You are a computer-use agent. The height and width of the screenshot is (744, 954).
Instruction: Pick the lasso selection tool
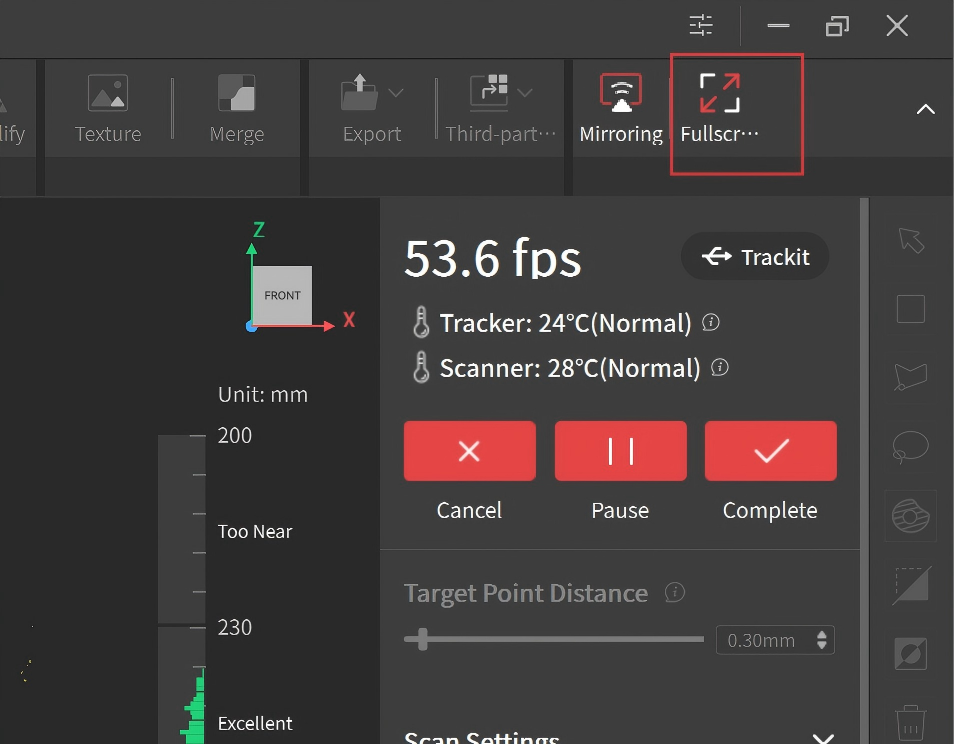tap(910, 447)
